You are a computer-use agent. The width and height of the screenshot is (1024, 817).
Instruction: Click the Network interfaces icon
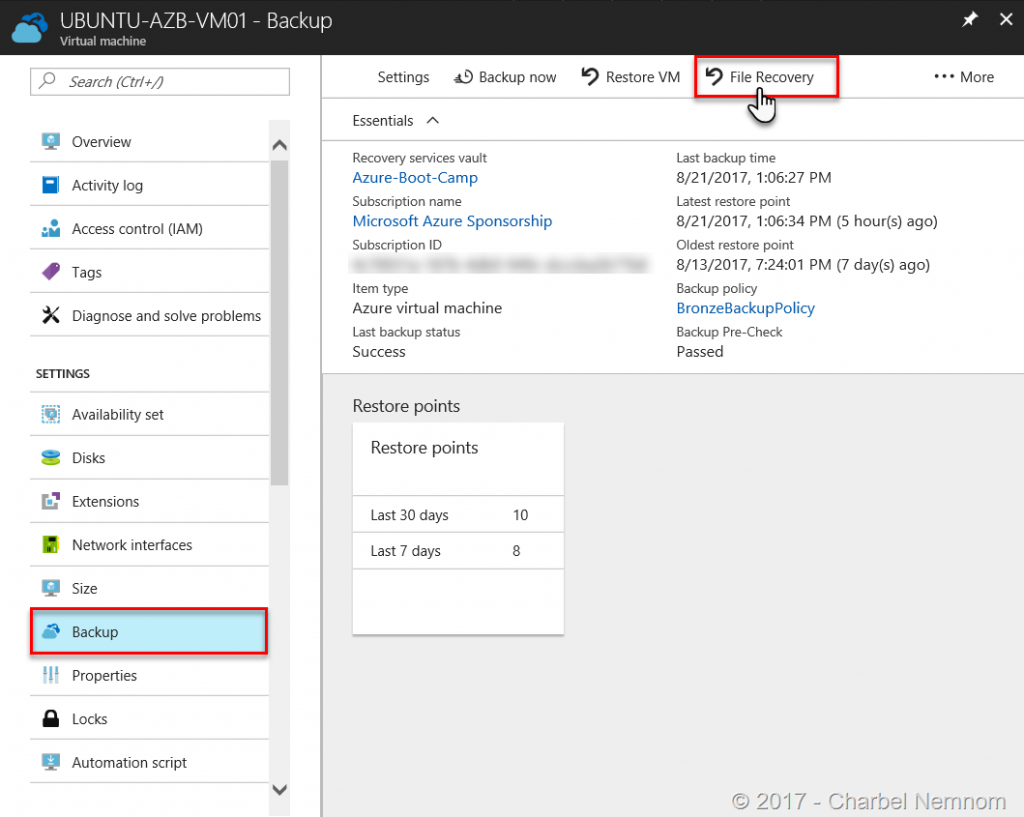(51, 545)
